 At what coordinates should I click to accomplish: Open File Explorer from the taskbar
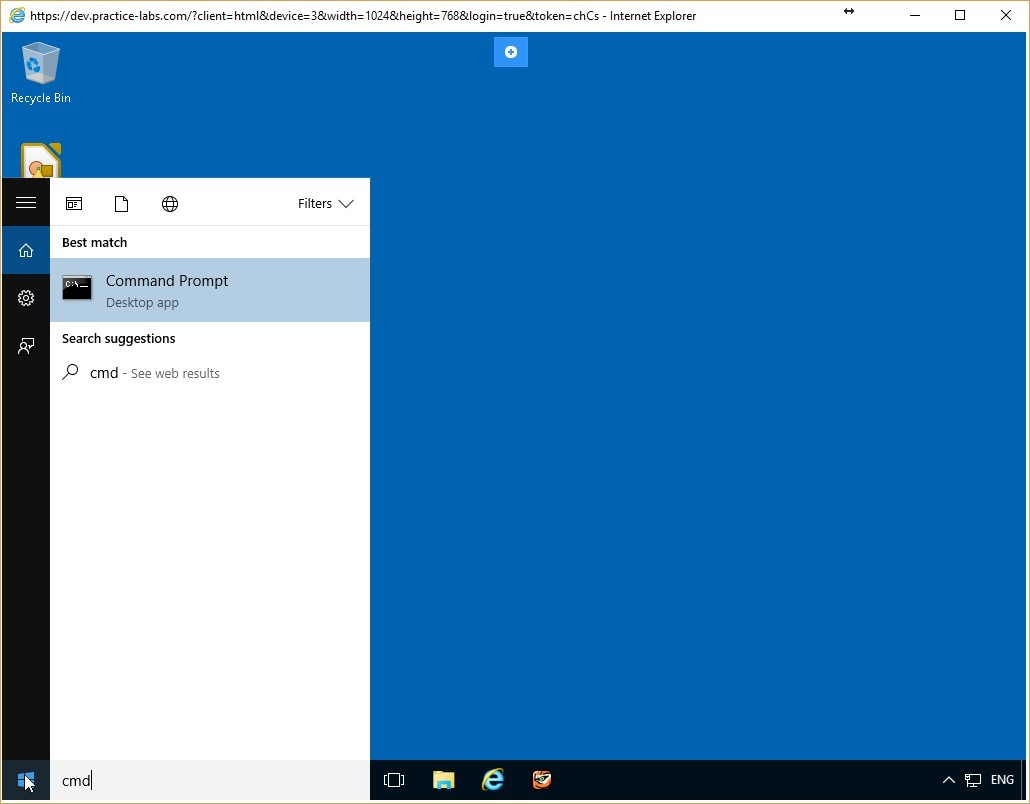coord(443,780)
